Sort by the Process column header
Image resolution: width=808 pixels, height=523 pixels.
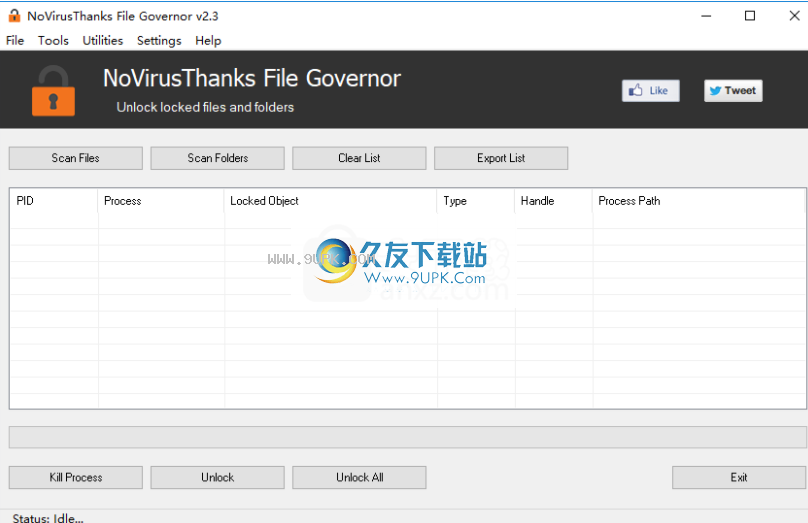click(161, 201)
